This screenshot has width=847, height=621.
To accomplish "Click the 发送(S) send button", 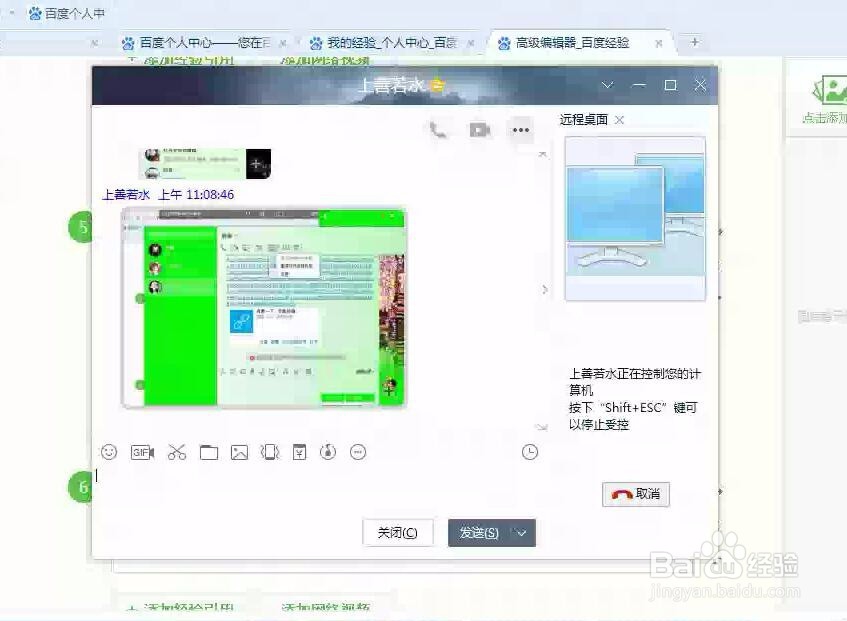I will coord(479,533).
